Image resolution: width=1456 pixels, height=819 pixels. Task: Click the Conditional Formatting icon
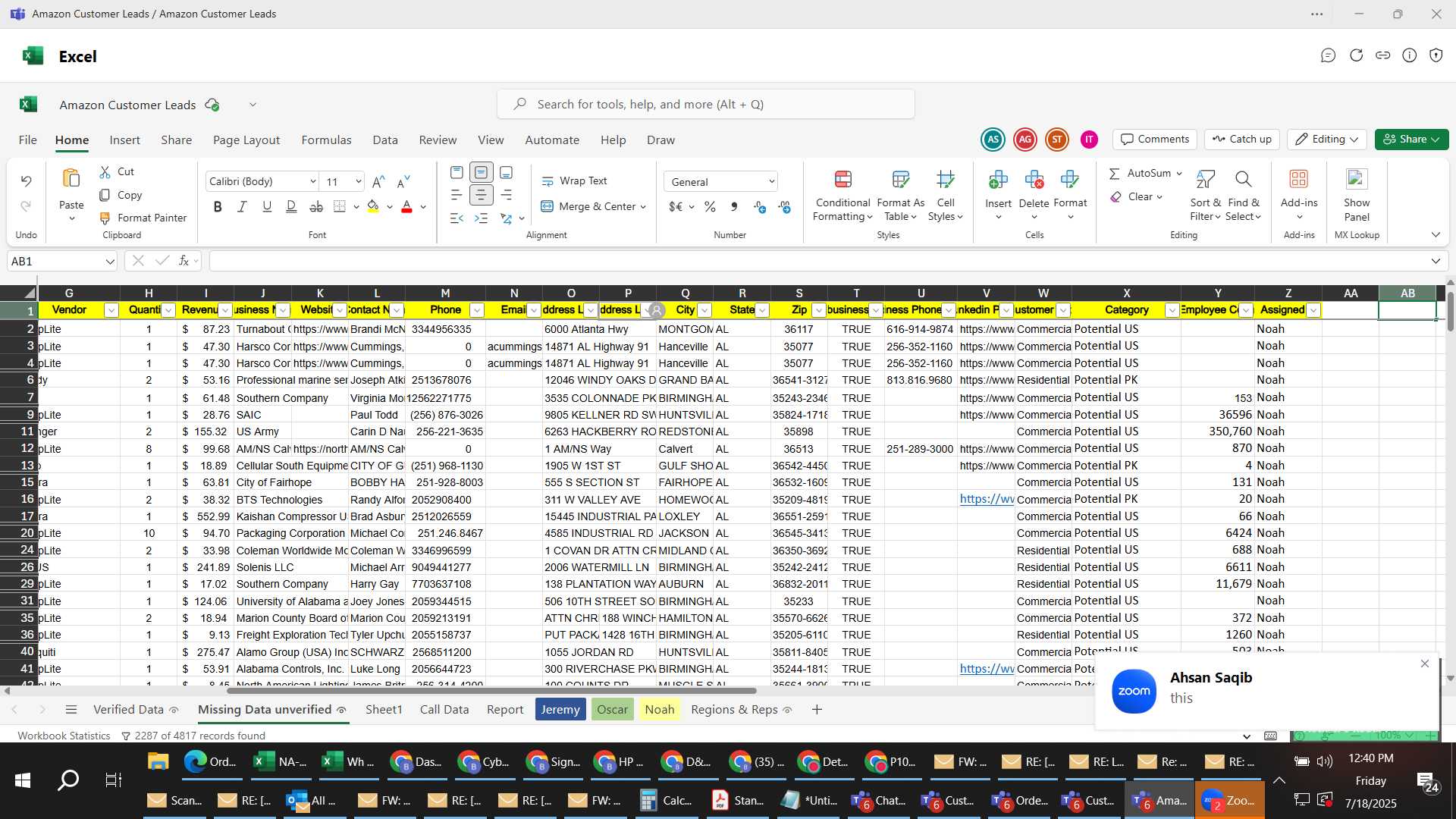843,180
